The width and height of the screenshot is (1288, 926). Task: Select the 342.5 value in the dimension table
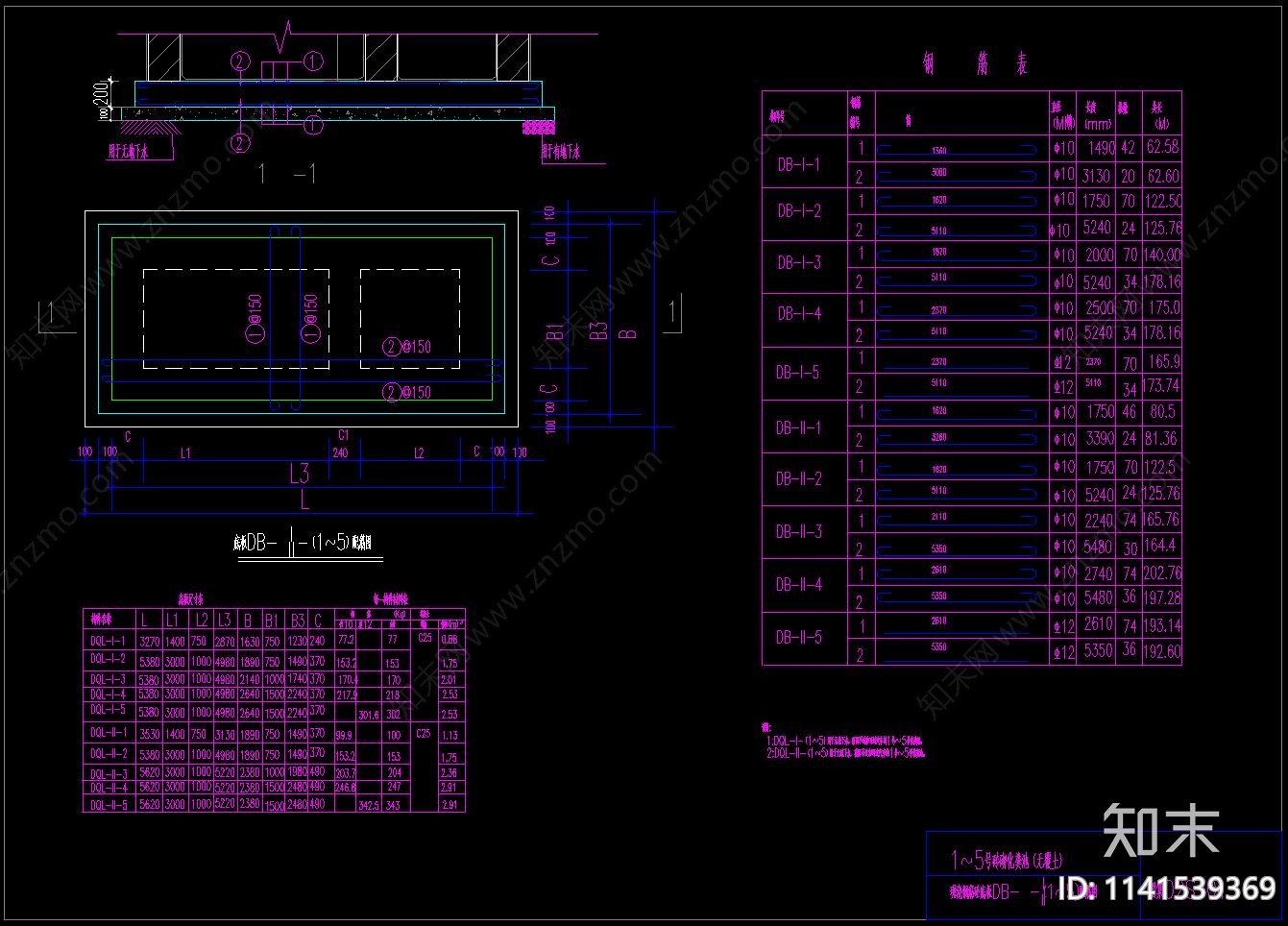pos(369,806)
